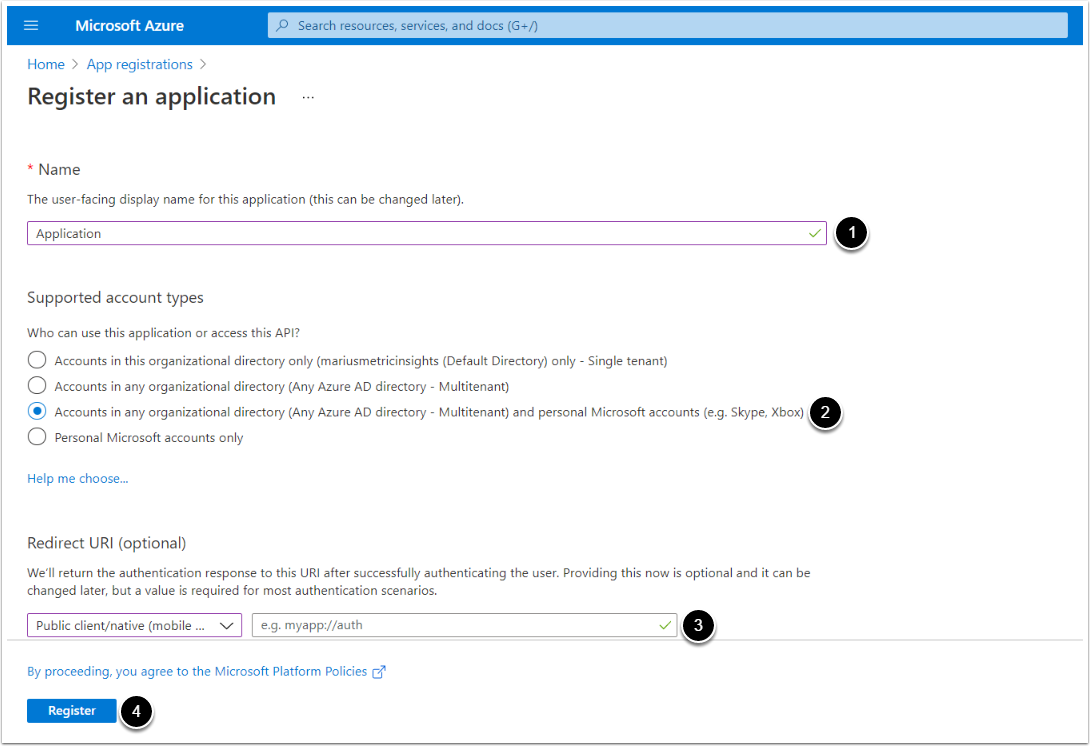Click numbered callout marker 2
The image size is (1090, 746).
coord(825,412)
